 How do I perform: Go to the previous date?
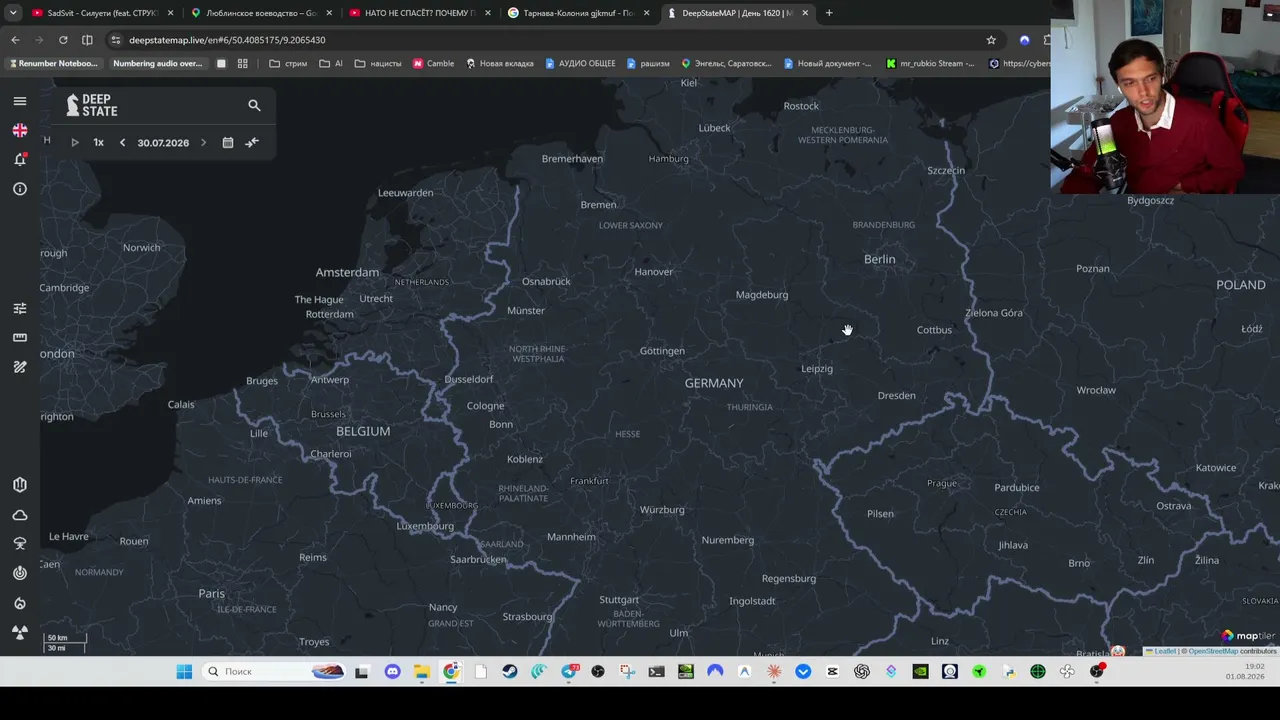tap(123, 143)
